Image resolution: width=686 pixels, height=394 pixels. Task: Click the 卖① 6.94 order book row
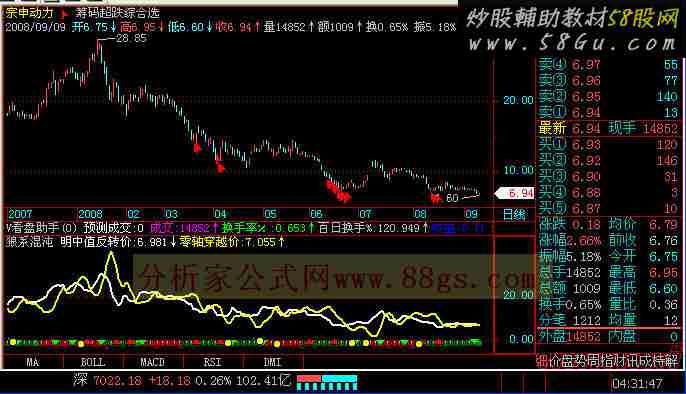[x=609, y=112]
